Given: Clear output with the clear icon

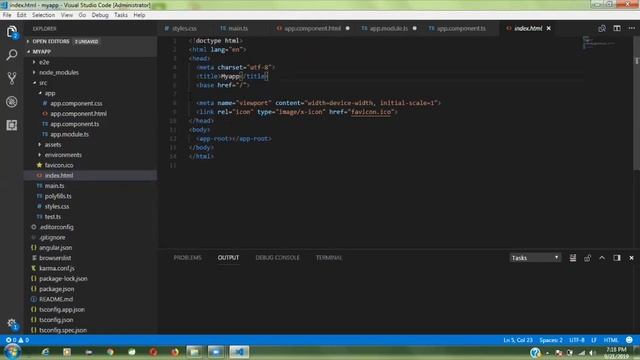Looking at the screenshot, I should click(573, 258).
